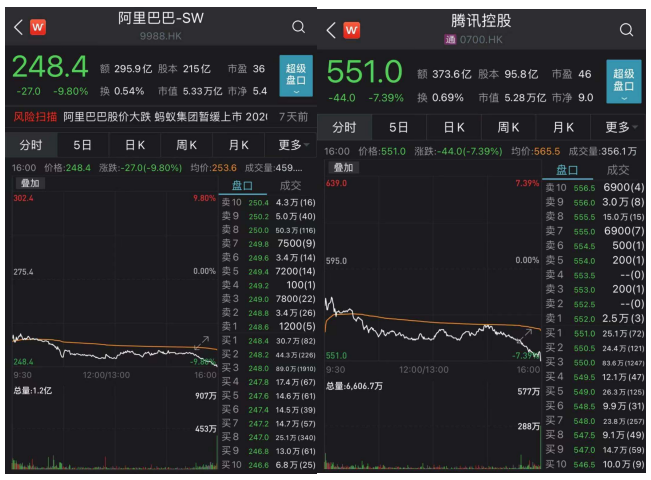Select the Tencent 买3 row at 550.0
651x480 pixels.
click(x=595, y=362)
